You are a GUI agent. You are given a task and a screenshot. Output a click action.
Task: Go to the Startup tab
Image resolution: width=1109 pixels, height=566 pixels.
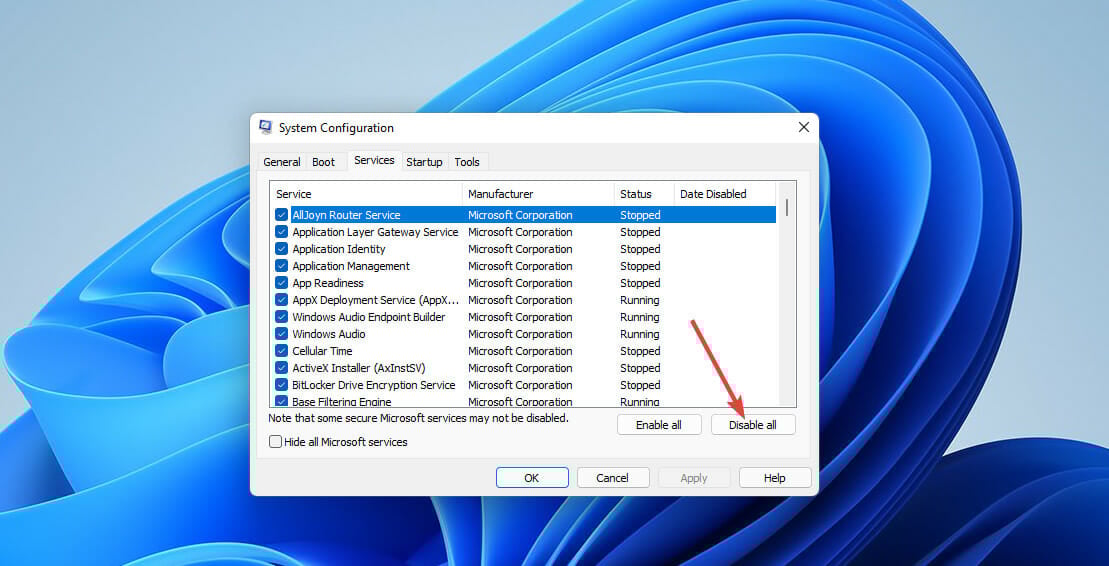[424, 162]
